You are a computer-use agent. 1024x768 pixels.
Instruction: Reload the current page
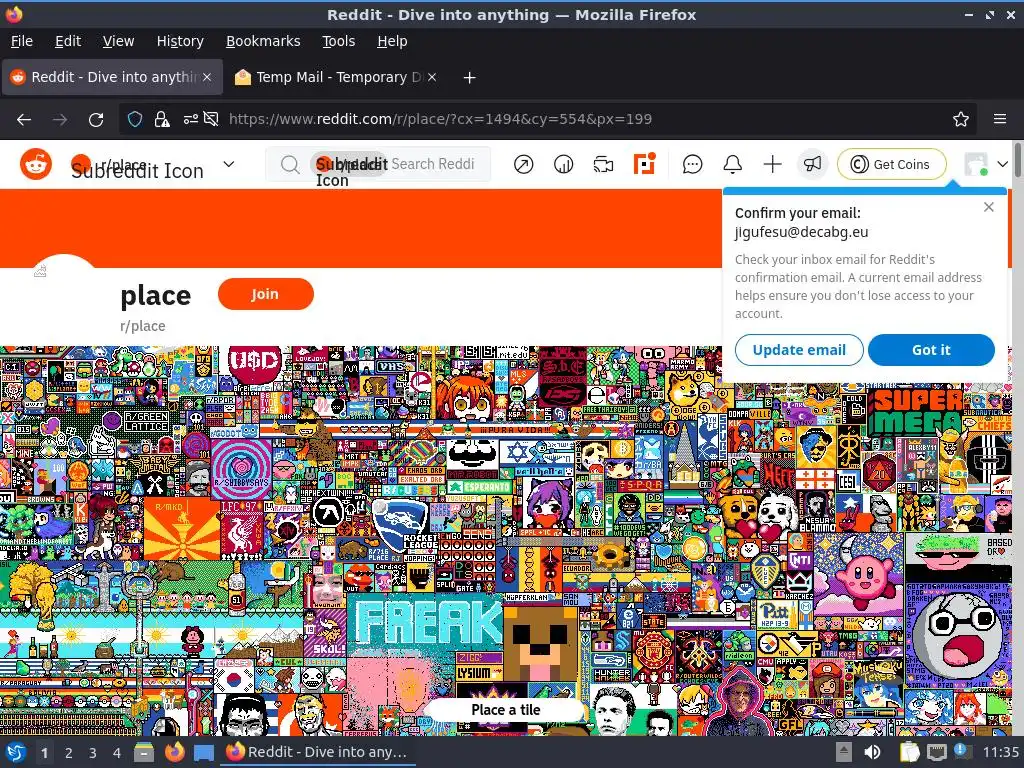pos(96,120)
